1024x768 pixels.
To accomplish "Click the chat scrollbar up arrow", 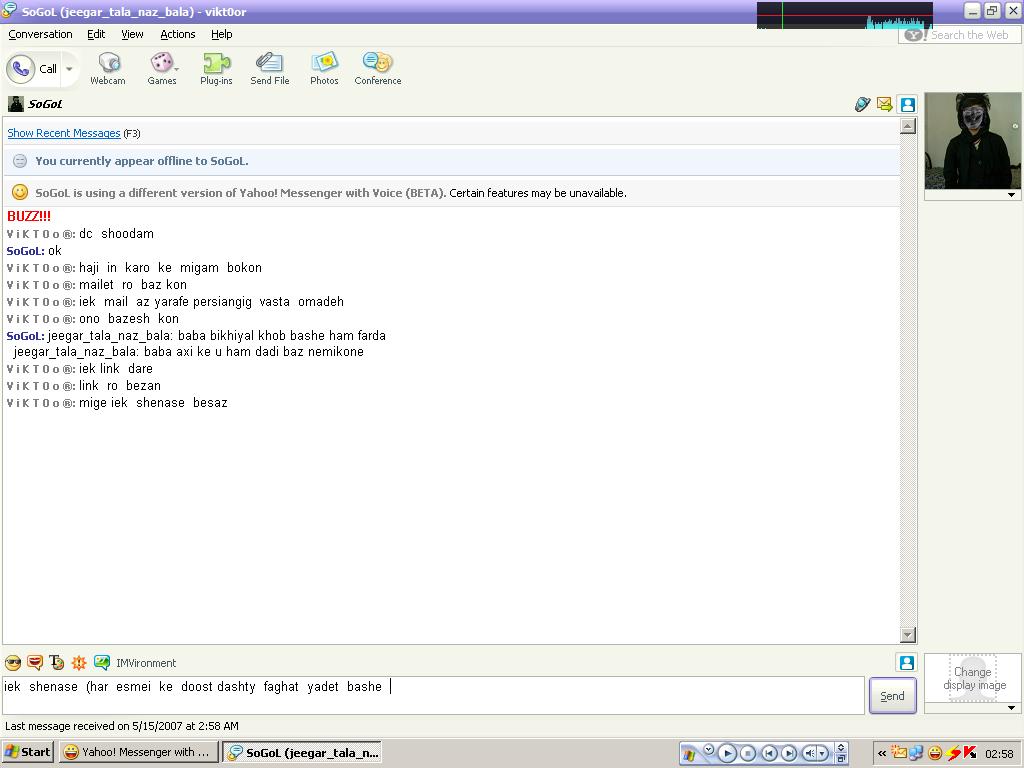I will [908, 126].
